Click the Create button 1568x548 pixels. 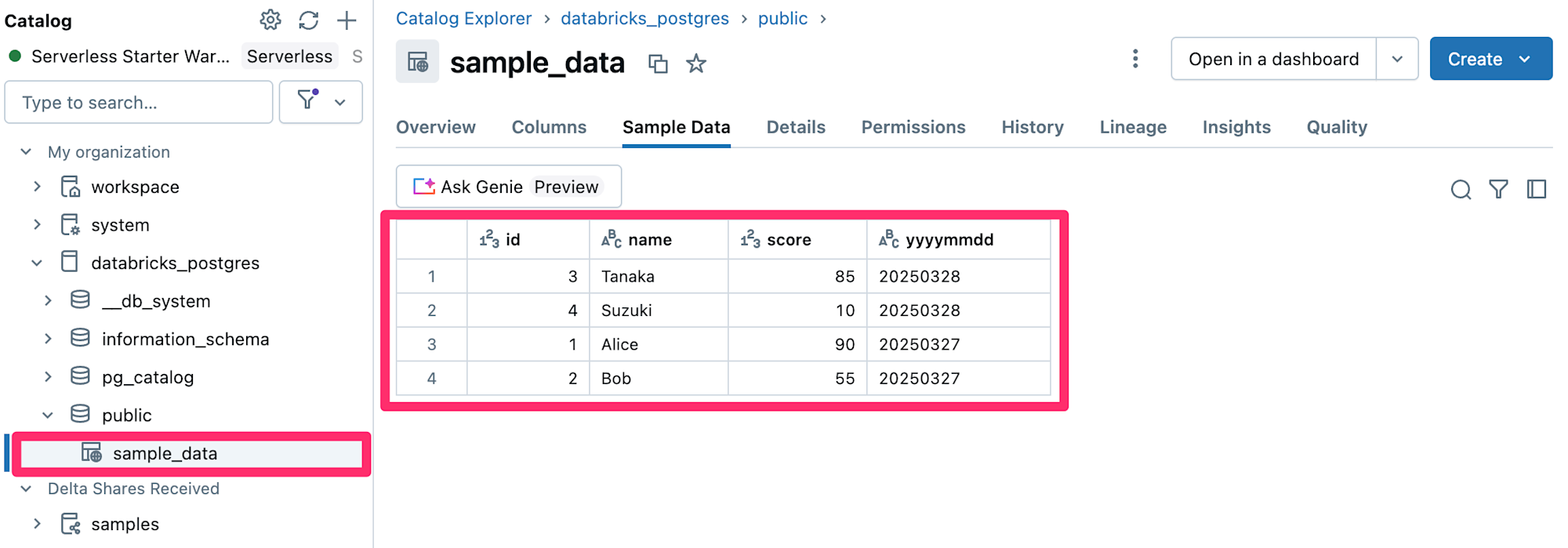pos(1490,59)
